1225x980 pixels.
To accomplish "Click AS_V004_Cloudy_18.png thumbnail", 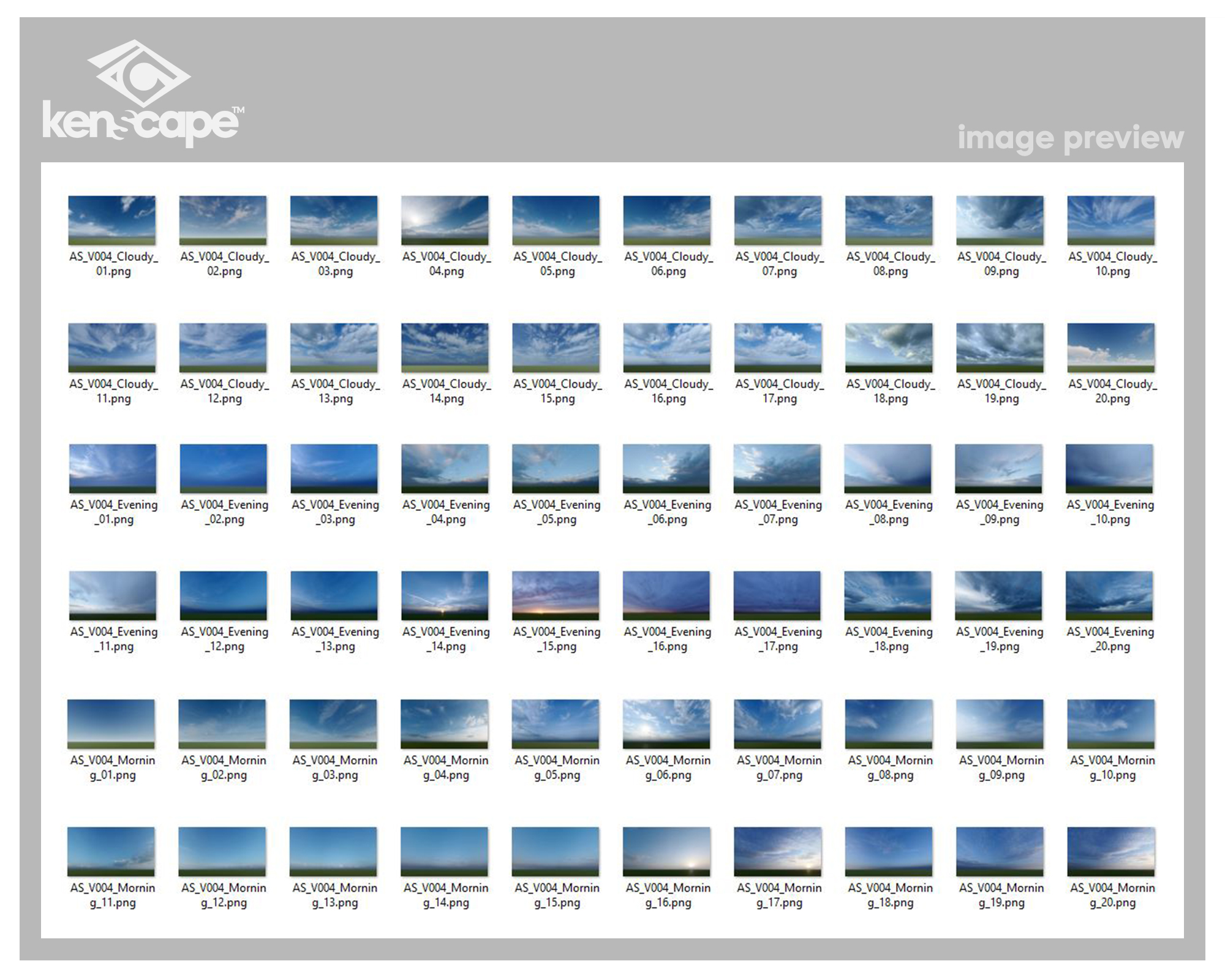I will tap(889, 348).
